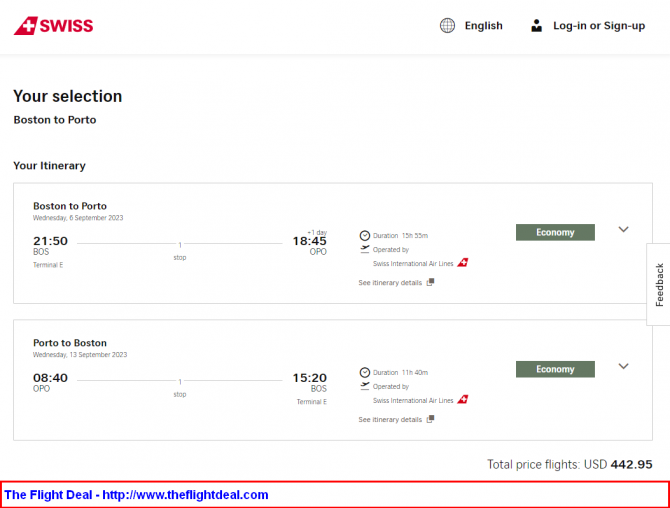The height and width of the screenshot is (508, 670).
Task: Click the 21:50 departure time
Action: click(50, 241)
